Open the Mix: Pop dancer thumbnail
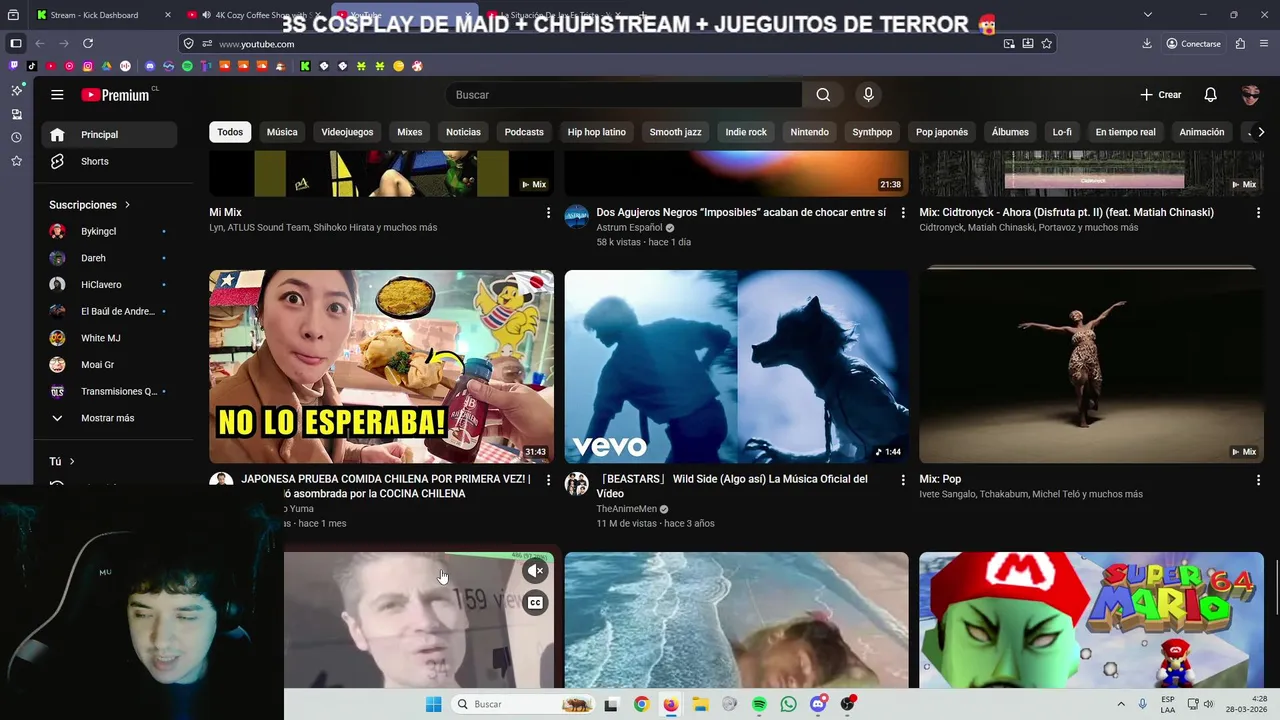The height and width of the screenshot is (720, 1280). point(1091,367)
